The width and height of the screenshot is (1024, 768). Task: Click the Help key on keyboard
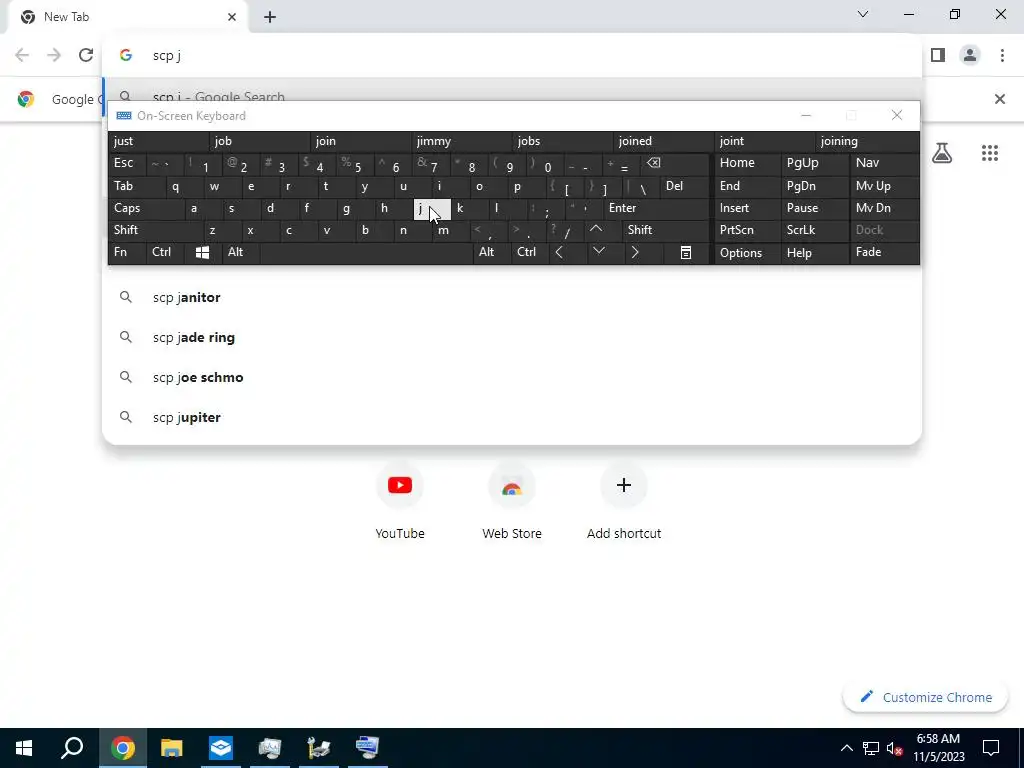coord(814,253)
